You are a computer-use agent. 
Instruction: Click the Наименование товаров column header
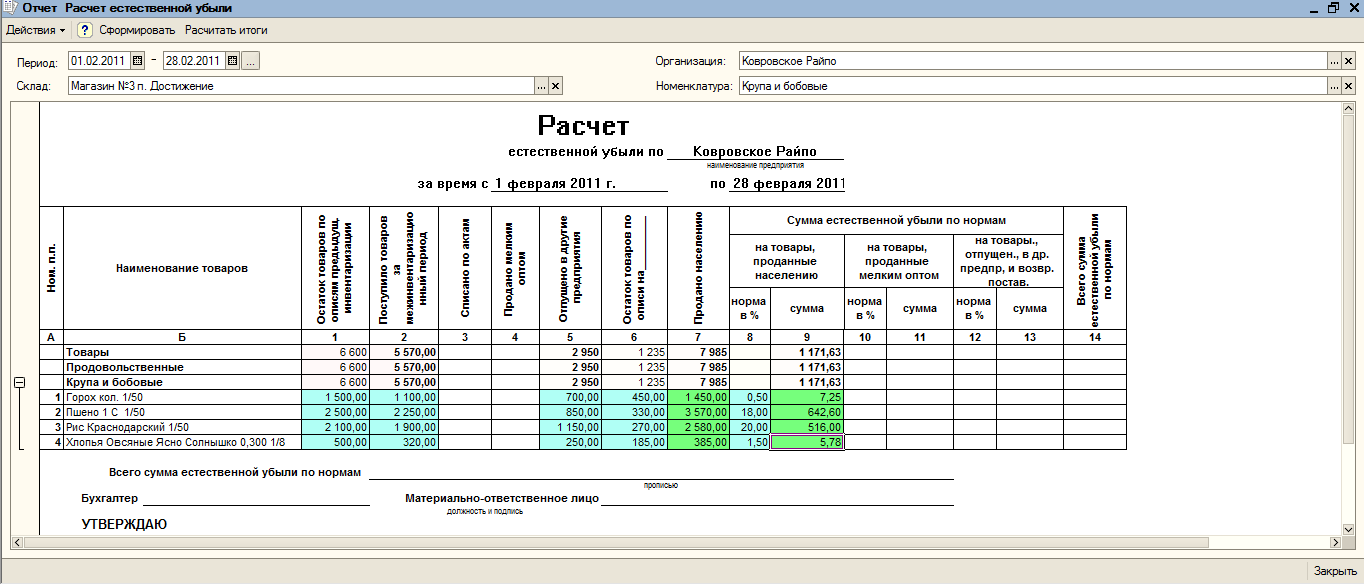pyautogui.click(x=182, y=268)
